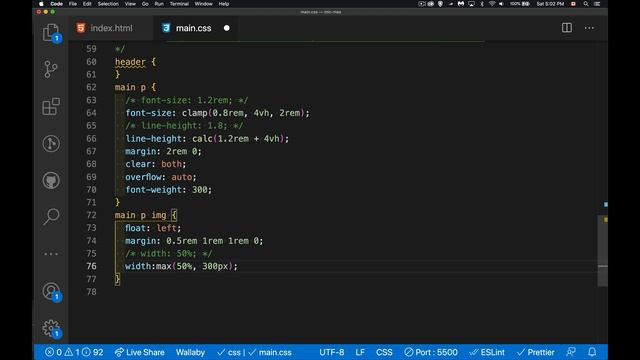Open the macOS Wi-Fi menu icon
Viewport: 640px width, 360px height.
pos(492,4)
